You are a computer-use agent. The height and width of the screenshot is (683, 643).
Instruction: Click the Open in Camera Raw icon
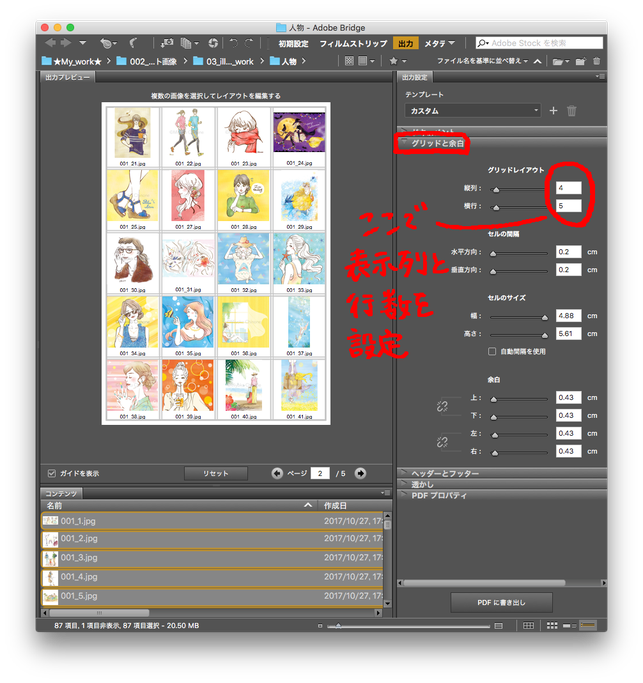pyautogui.click(x=213, y=43)
